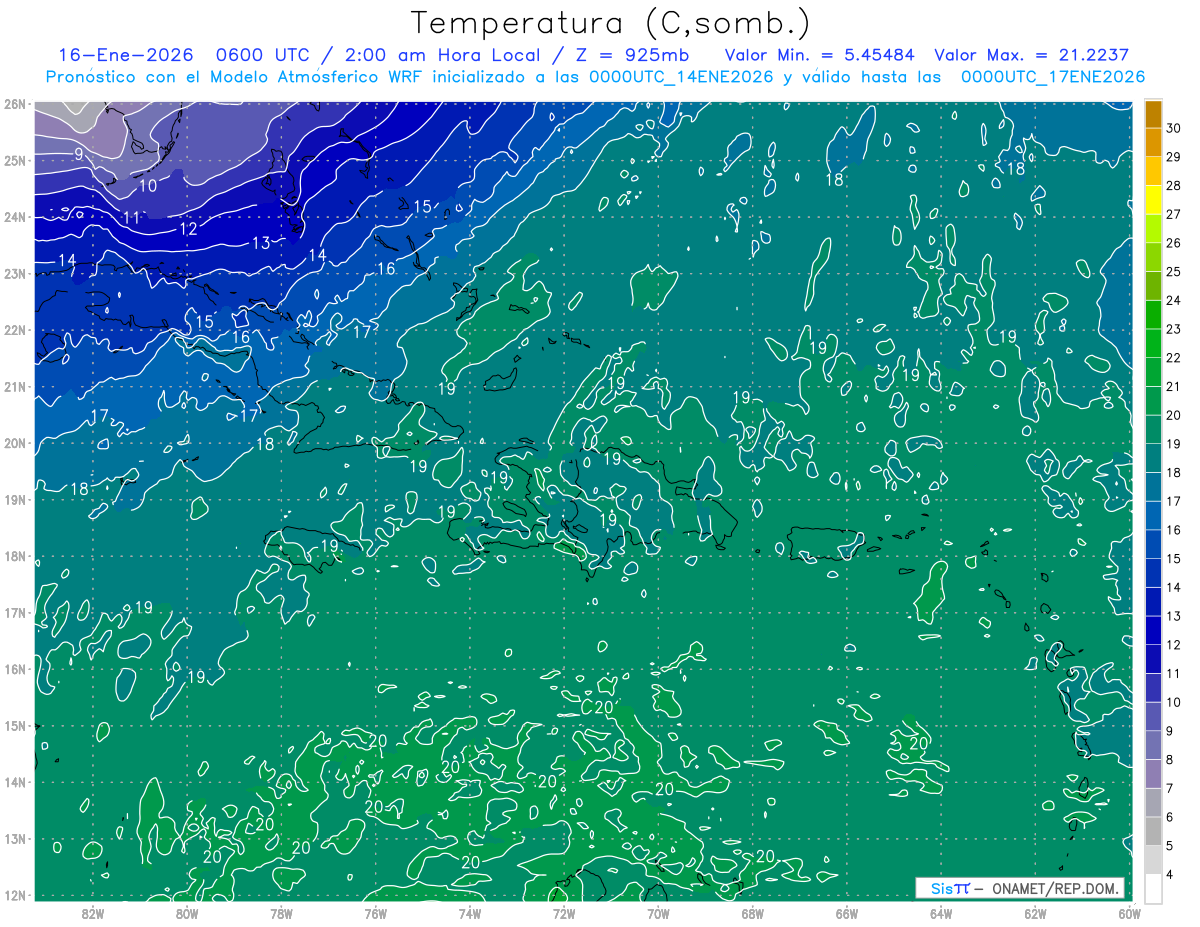This screenshot has width=1200, height=927.
Task: Click the '0000UTC_14ENE2026' initialization timestamp
Action: coord(682,77)
